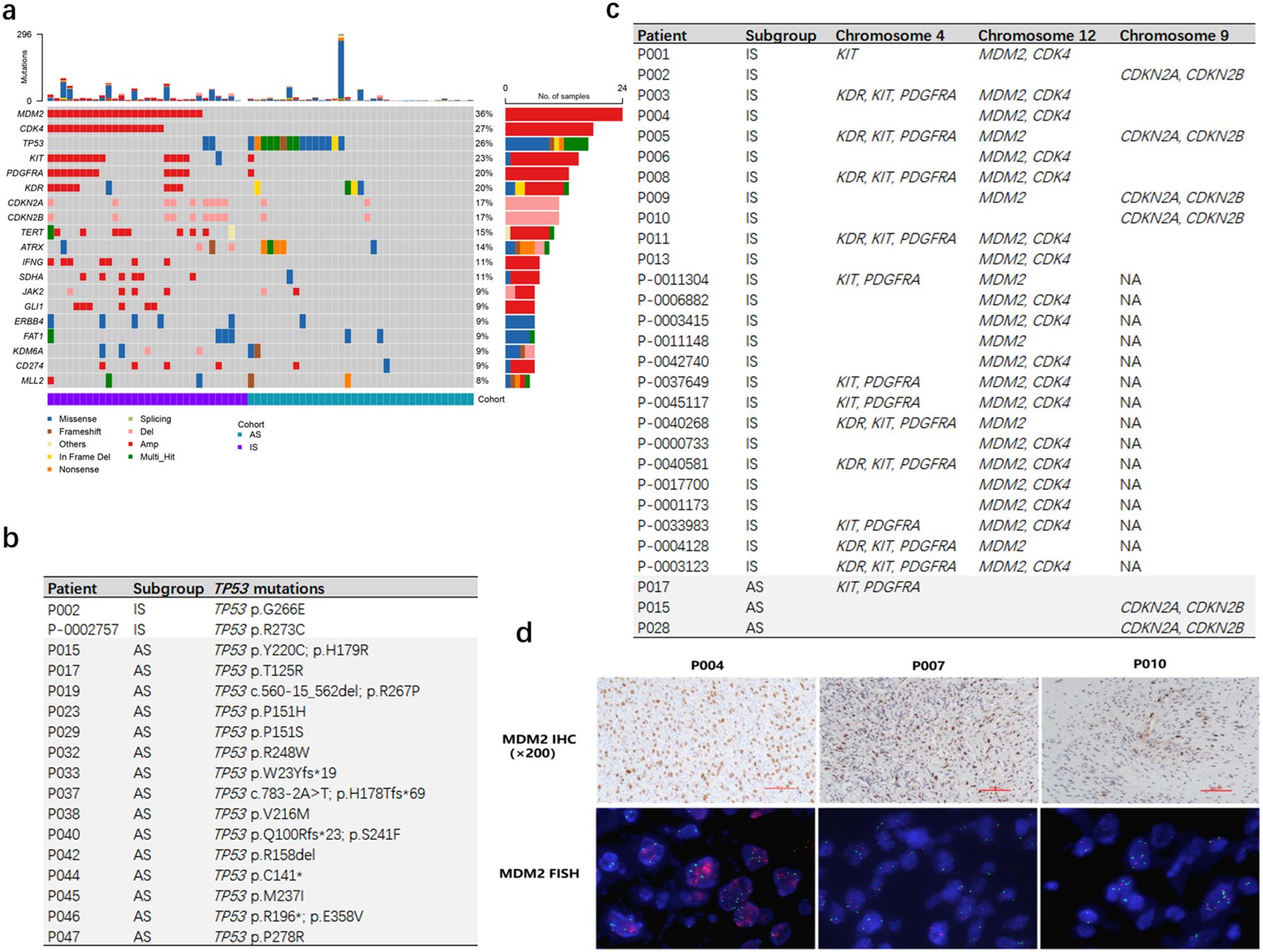Click the orange Nonsense legend swatch
Screen dimensions: 1263x952
tap(49, 469)
